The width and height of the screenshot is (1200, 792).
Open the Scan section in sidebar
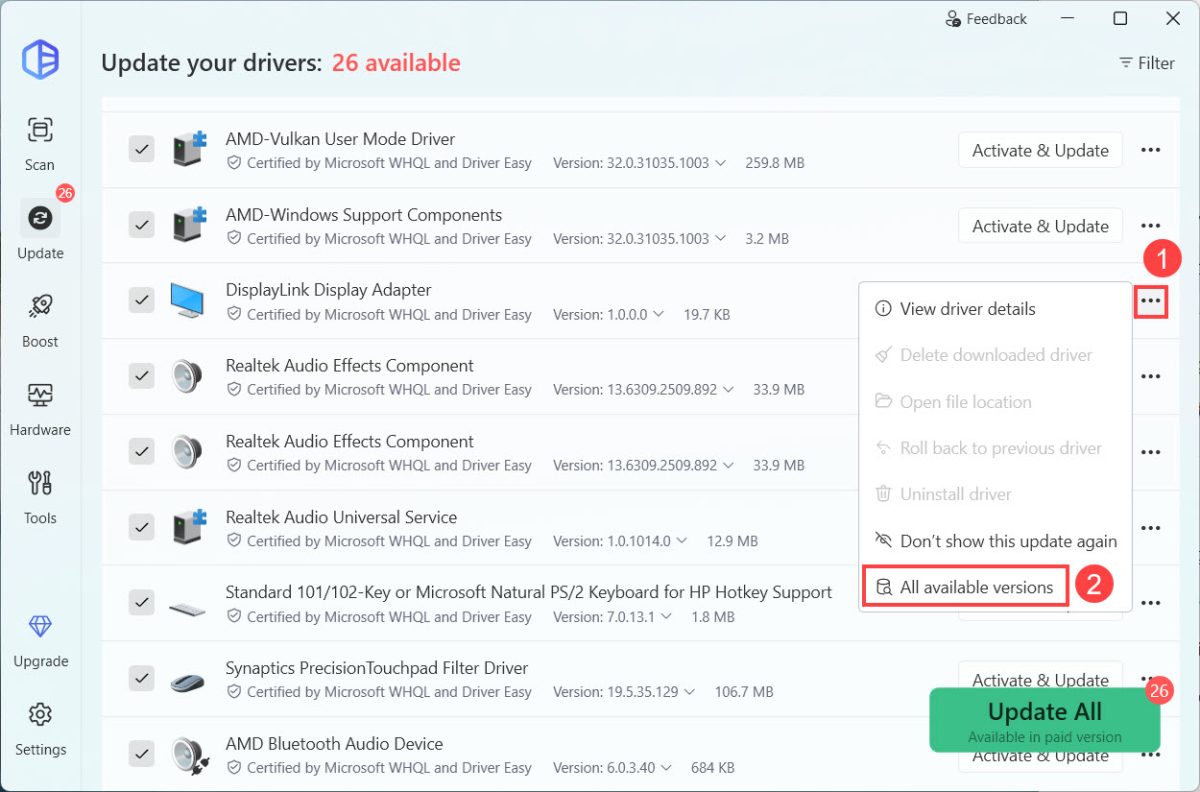40,143
